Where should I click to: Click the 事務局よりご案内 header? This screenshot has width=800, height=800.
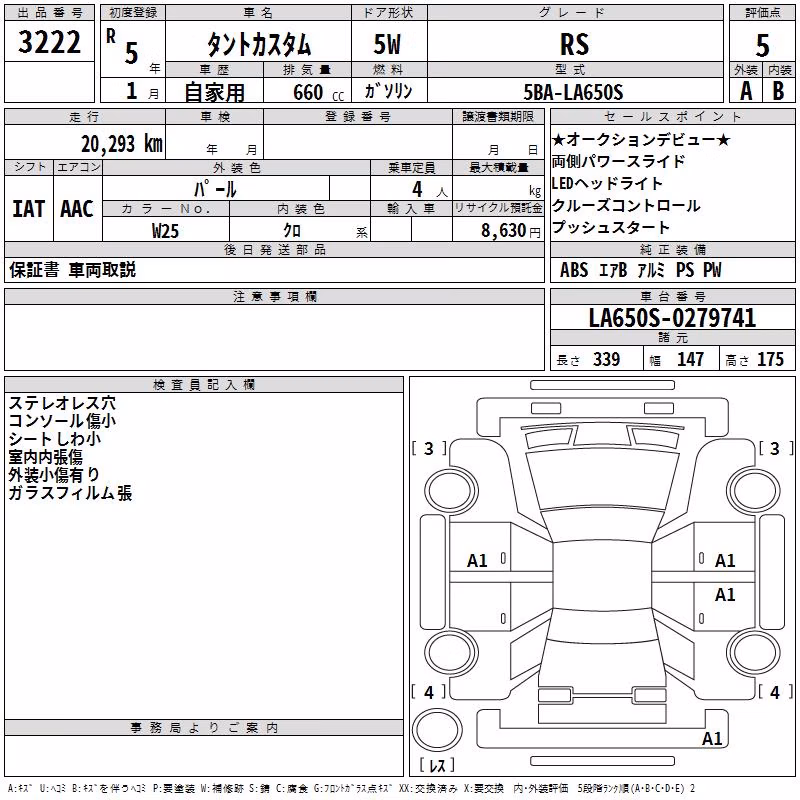(x=204, y=728)
